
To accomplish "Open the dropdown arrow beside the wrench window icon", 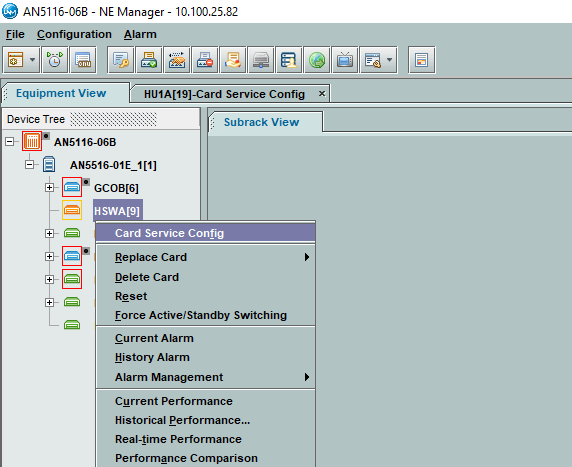I will pos(390,59).
